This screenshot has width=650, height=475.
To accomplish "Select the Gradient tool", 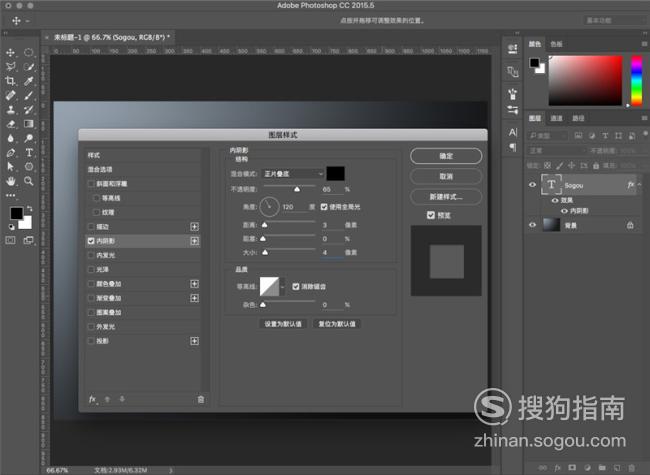I will click(29, 124).
